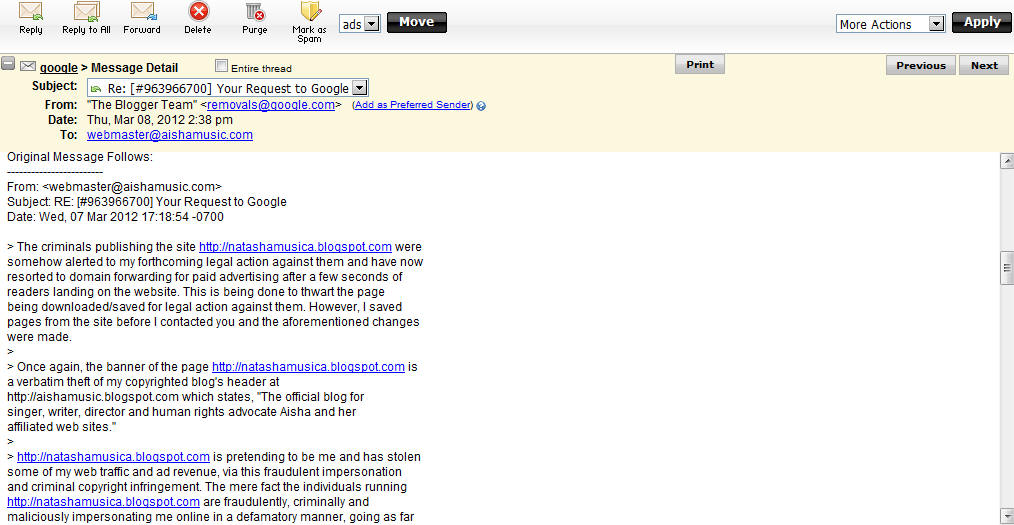This screenshot has width=1014, height=525.
Task: Click the Reply to All icon
Action: 86,12
